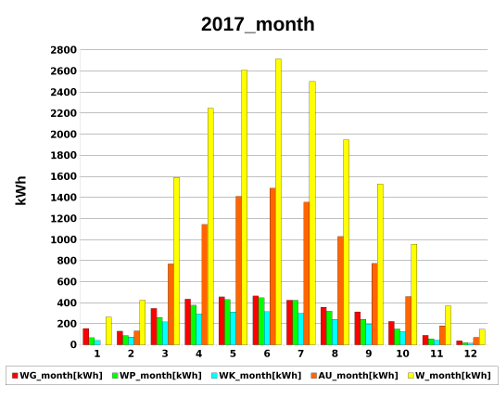The height and width of the screenshot is (396, 500).
Task: Click the yellow bar for month 3
Action: [176, 261]
